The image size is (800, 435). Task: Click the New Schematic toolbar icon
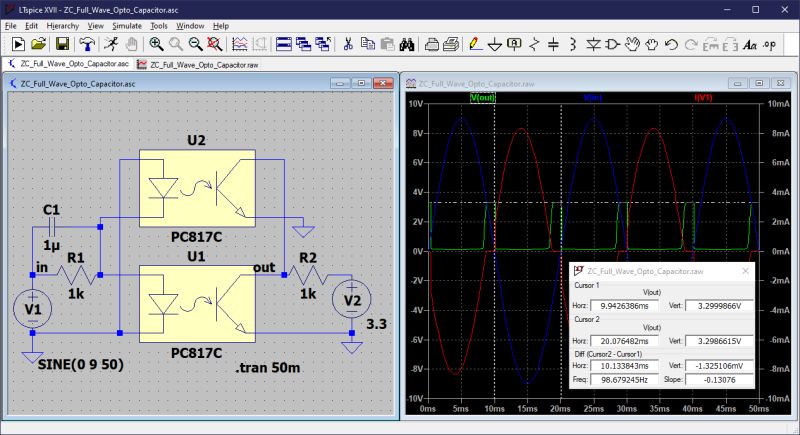tap(18, 44)
